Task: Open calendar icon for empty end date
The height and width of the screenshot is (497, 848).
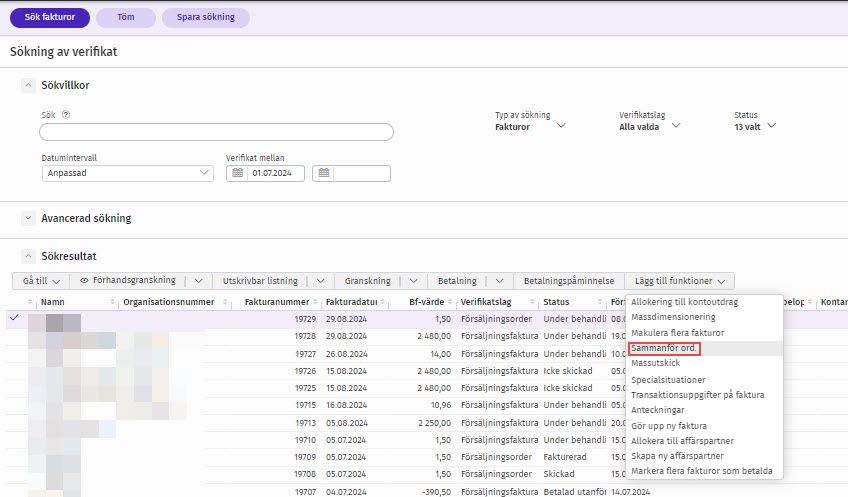Action: 323,173
